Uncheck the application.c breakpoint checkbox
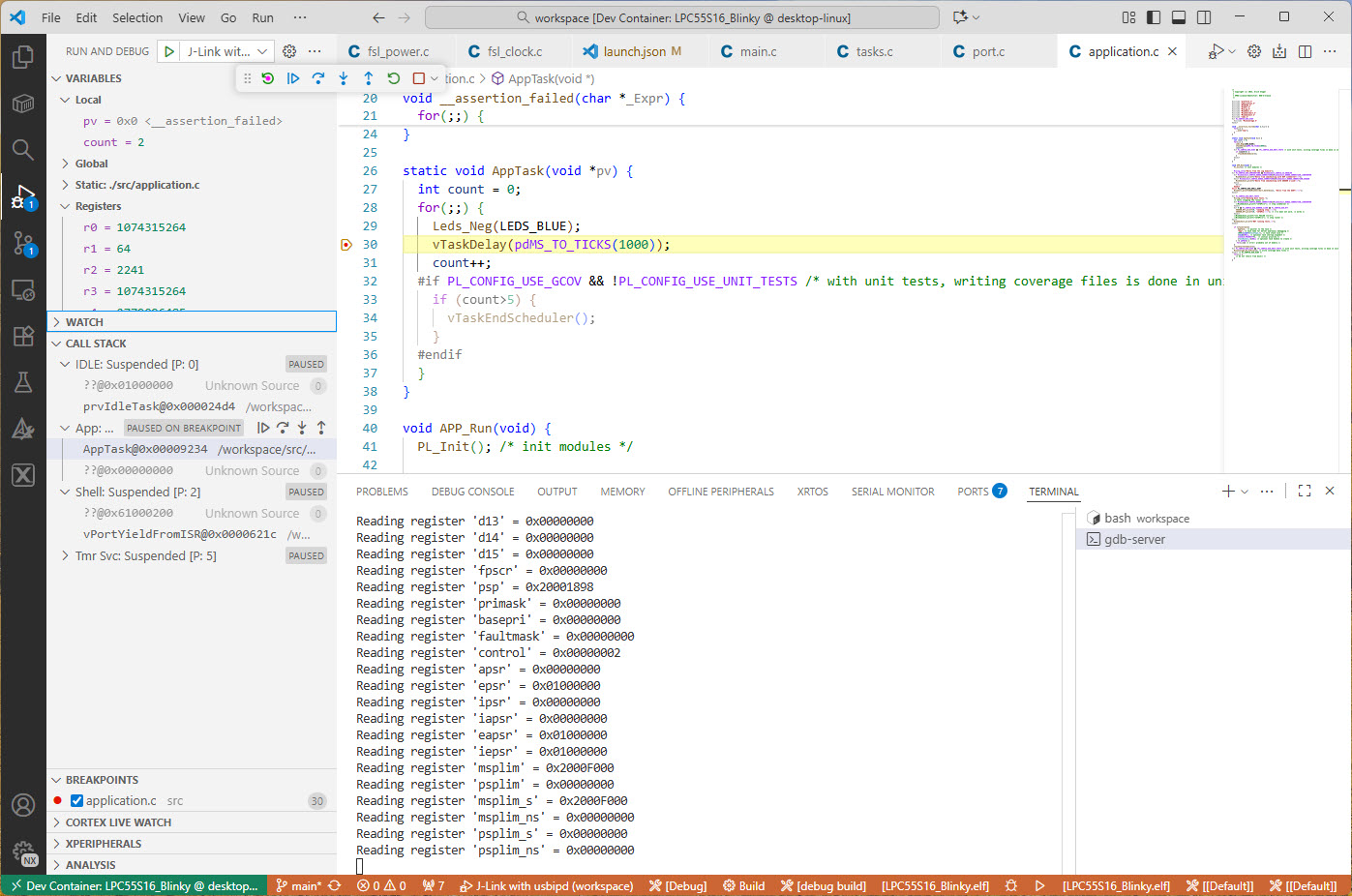The height and width of the screenshot is (896, 1352). tap(77, 801)
